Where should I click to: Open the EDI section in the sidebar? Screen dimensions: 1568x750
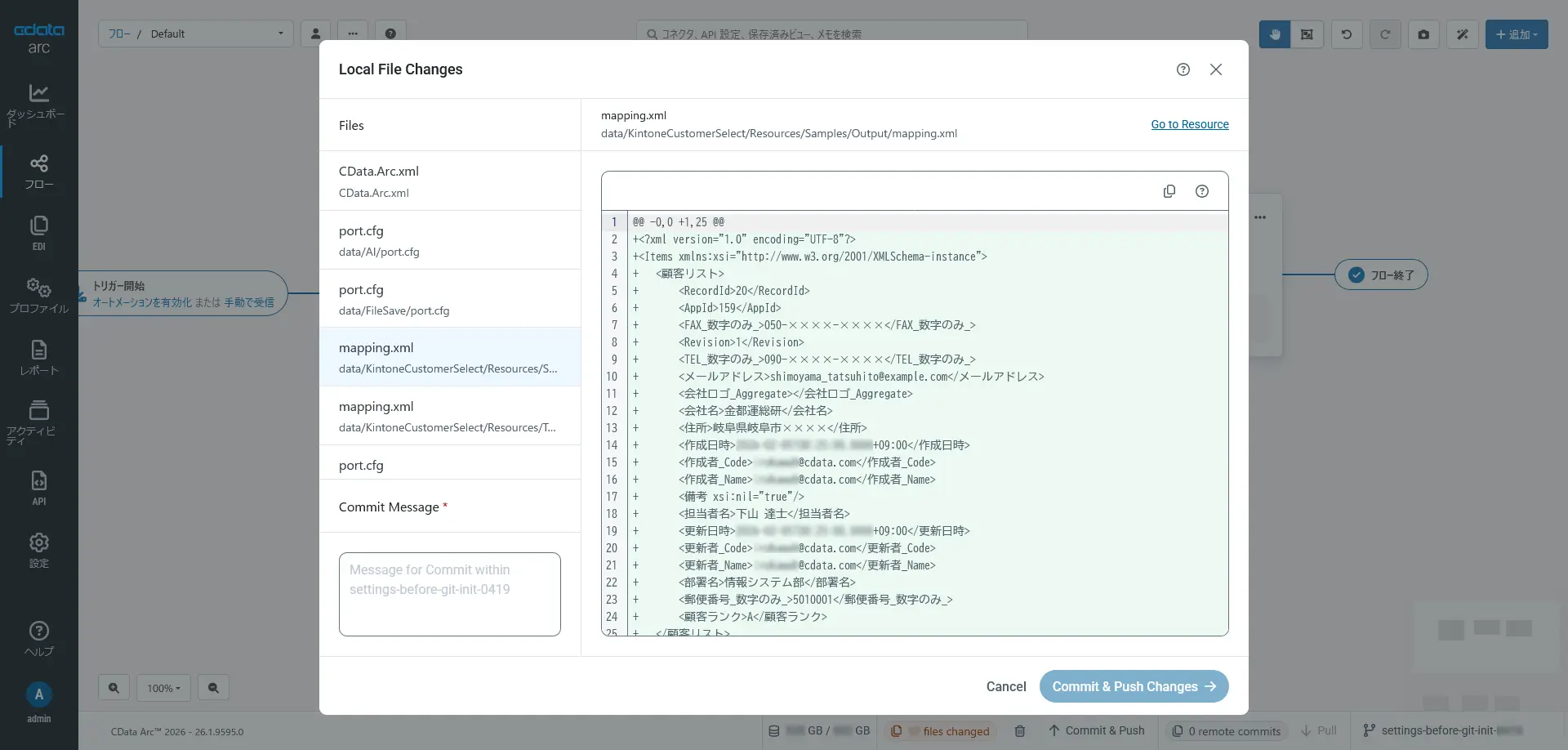[38, 231]
